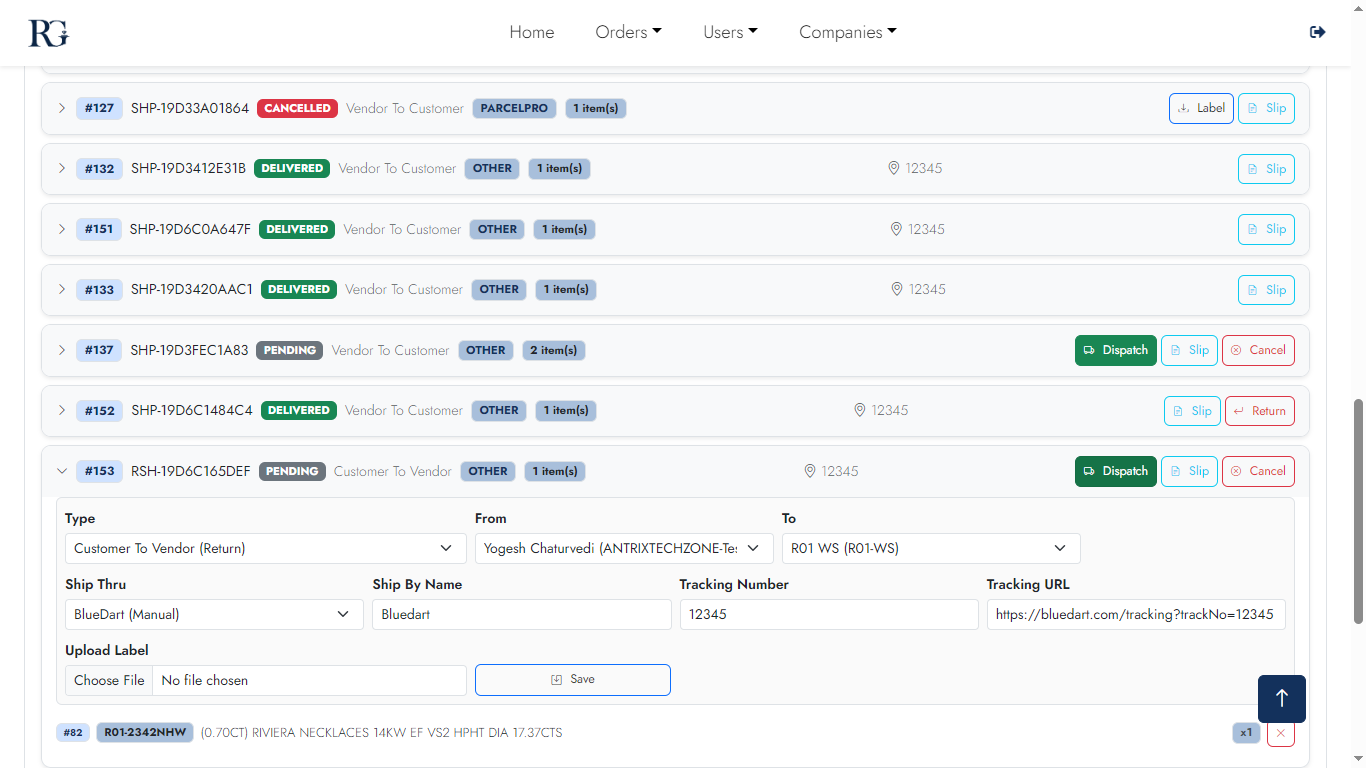1366x768 pixels.
Task: Open the Orders menu
Action: click(628, 32)
